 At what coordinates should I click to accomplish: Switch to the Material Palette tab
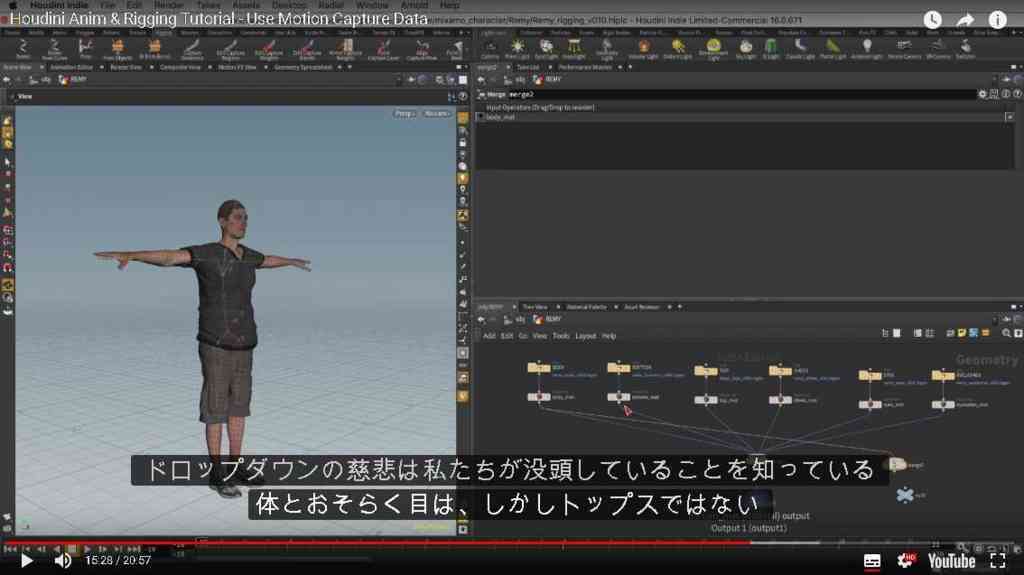point(586,307)
